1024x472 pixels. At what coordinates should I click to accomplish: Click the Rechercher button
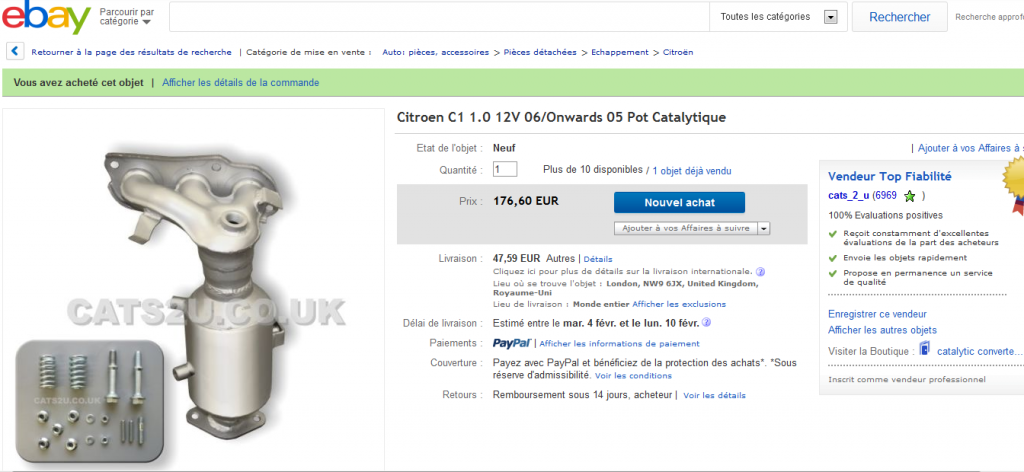[899, 17]
